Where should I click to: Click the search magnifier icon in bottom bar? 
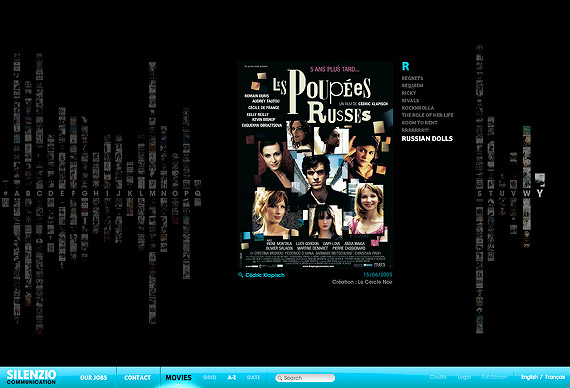click(280, 378)
